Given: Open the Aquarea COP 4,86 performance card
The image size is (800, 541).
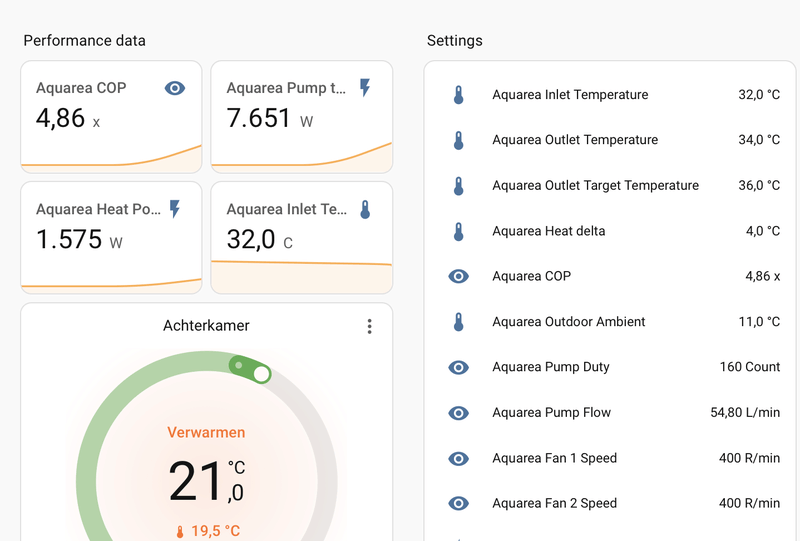Looking at the screenshot, I should pos(111,117).
